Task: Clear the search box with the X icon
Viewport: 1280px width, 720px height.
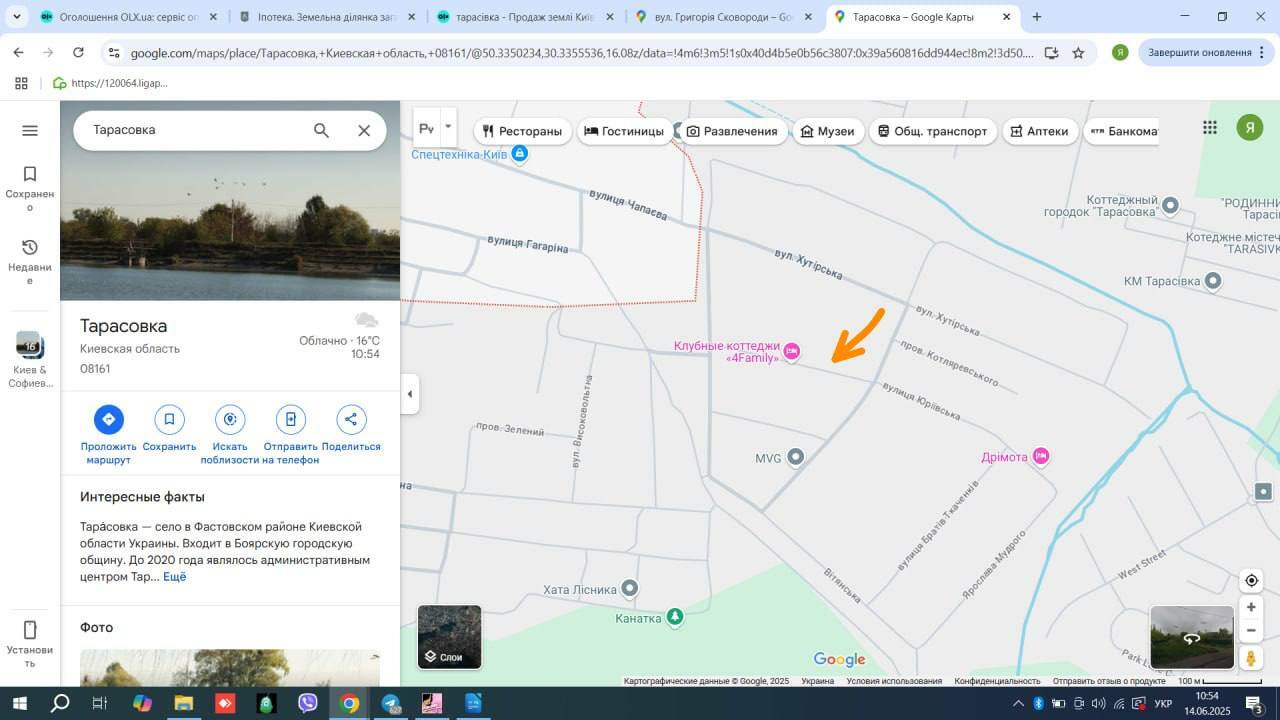Action: click(364, 130)
